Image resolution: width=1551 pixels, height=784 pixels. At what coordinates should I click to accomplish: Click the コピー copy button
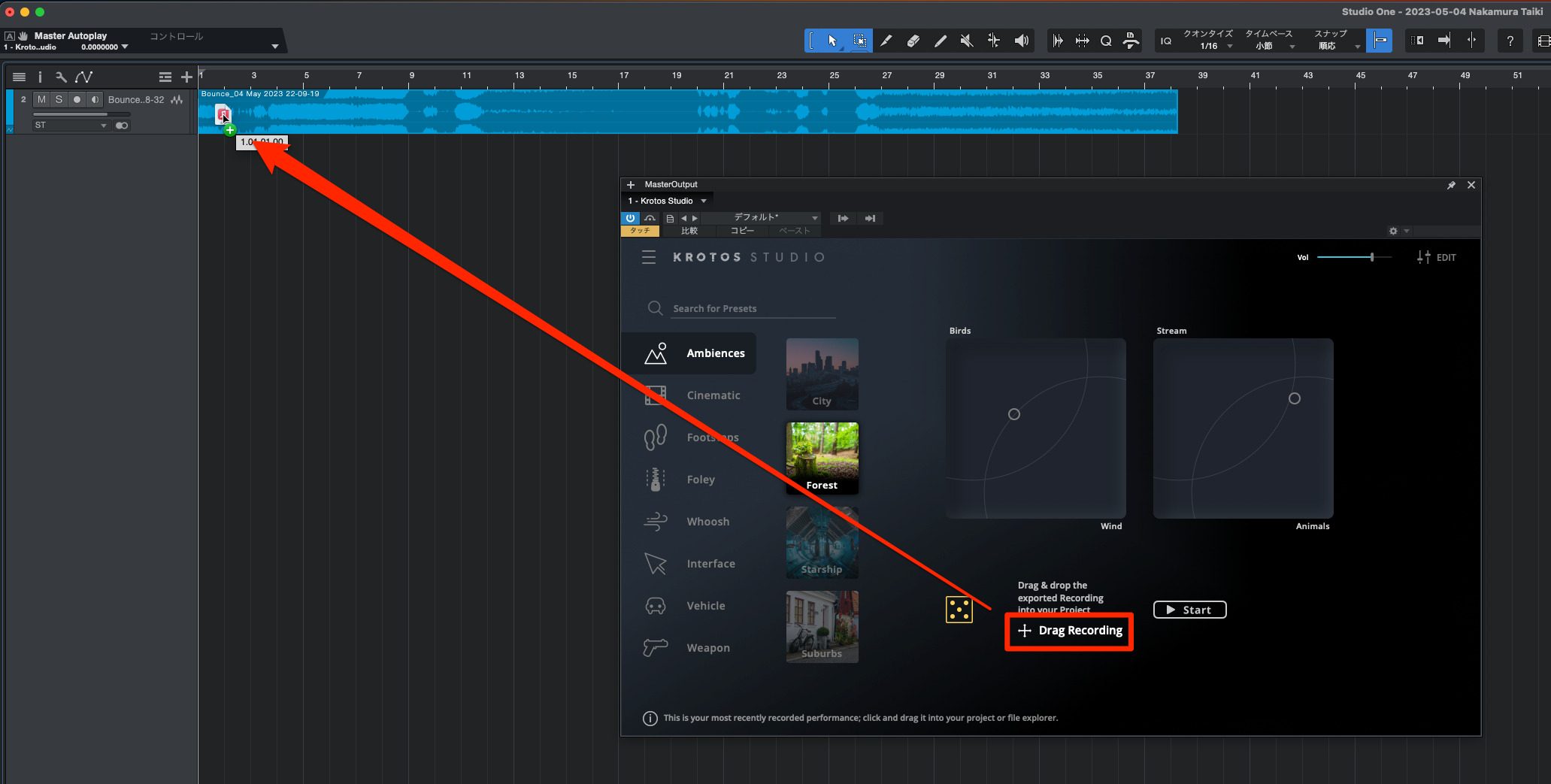click(742, 231)
